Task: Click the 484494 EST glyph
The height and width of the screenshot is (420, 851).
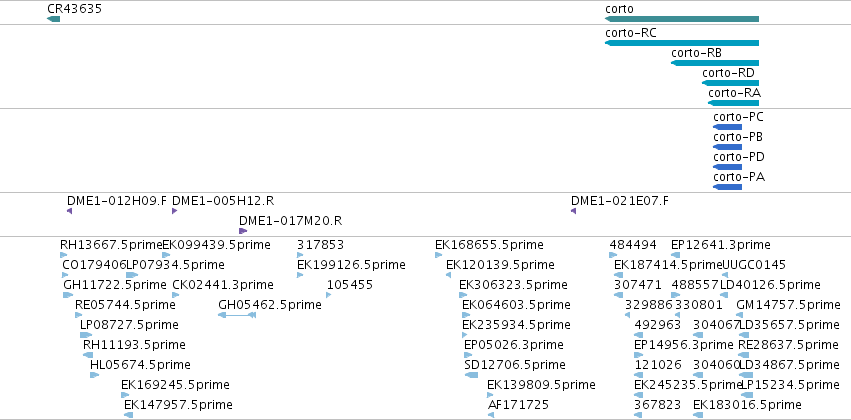Action: (x=613, y=255)
